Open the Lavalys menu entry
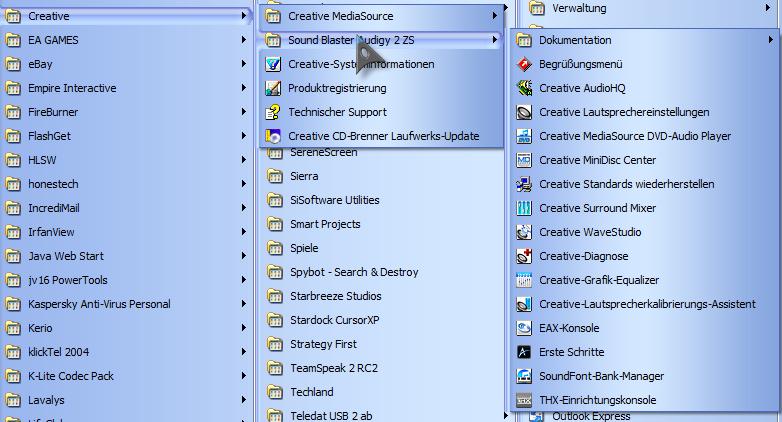782x422 pixels. pyautogui.click(x=126, y=400)
